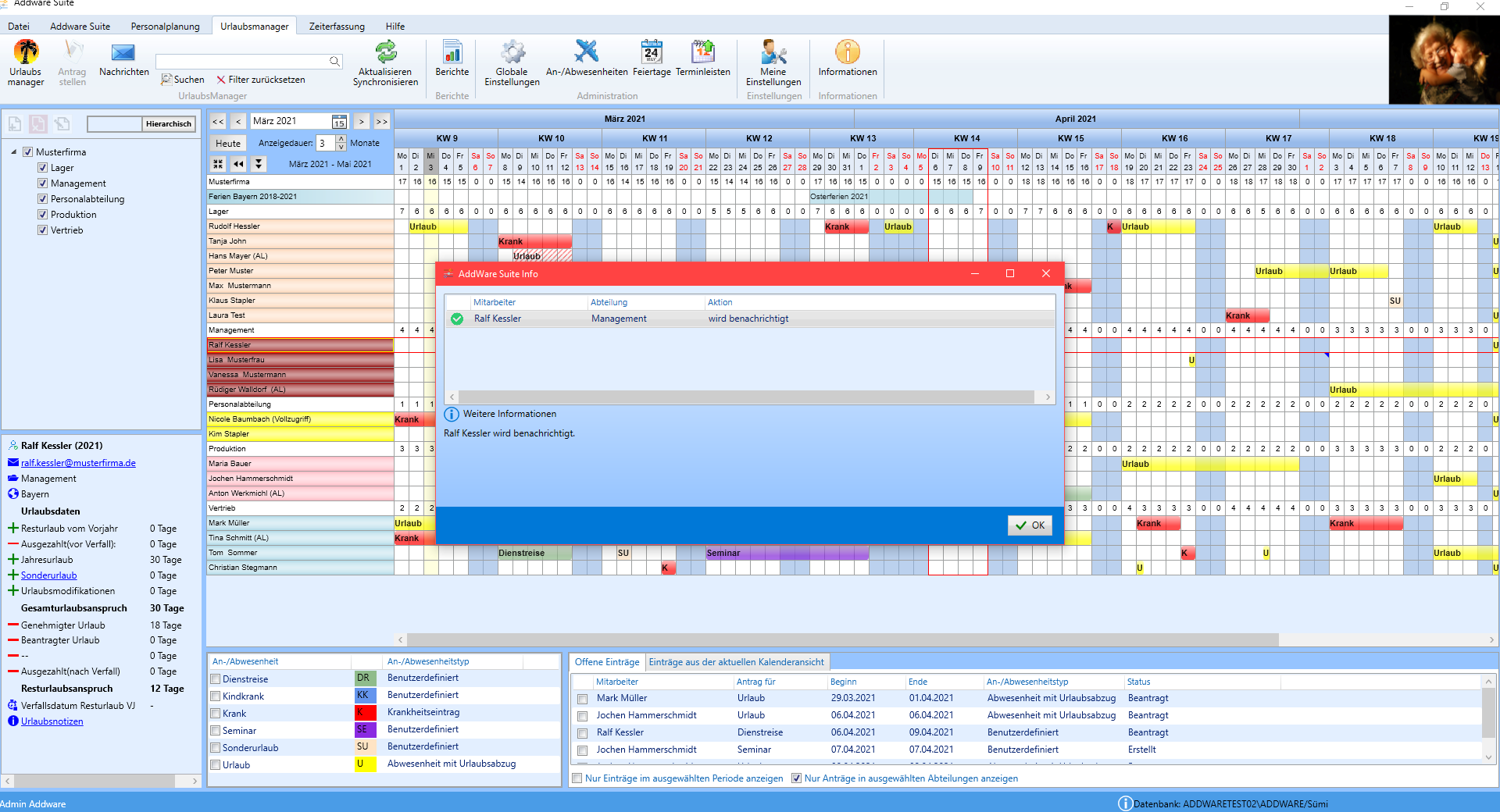Check the Dienstreise absence checkbox

coord(216,679)
